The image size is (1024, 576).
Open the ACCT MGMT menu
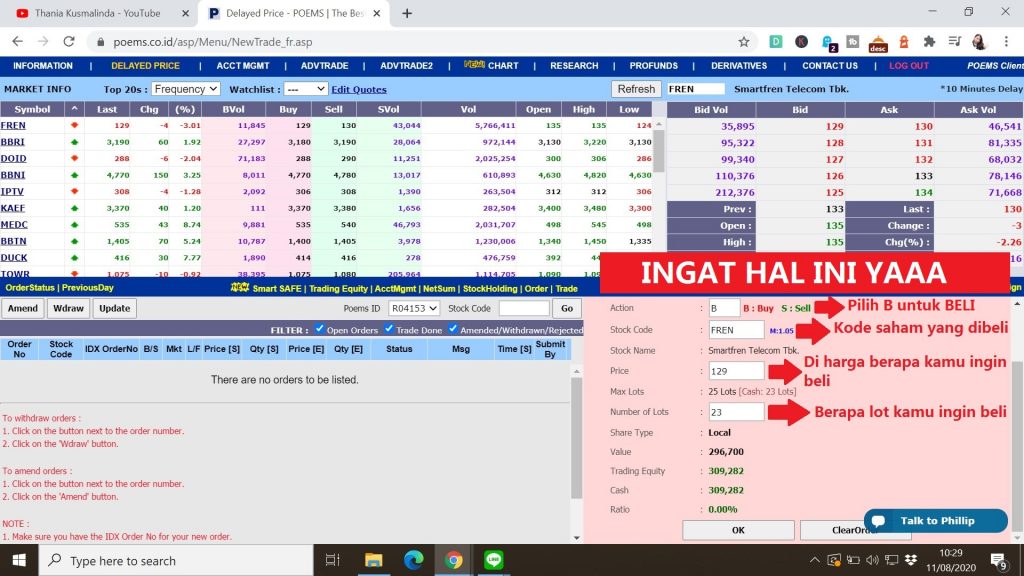243,66
